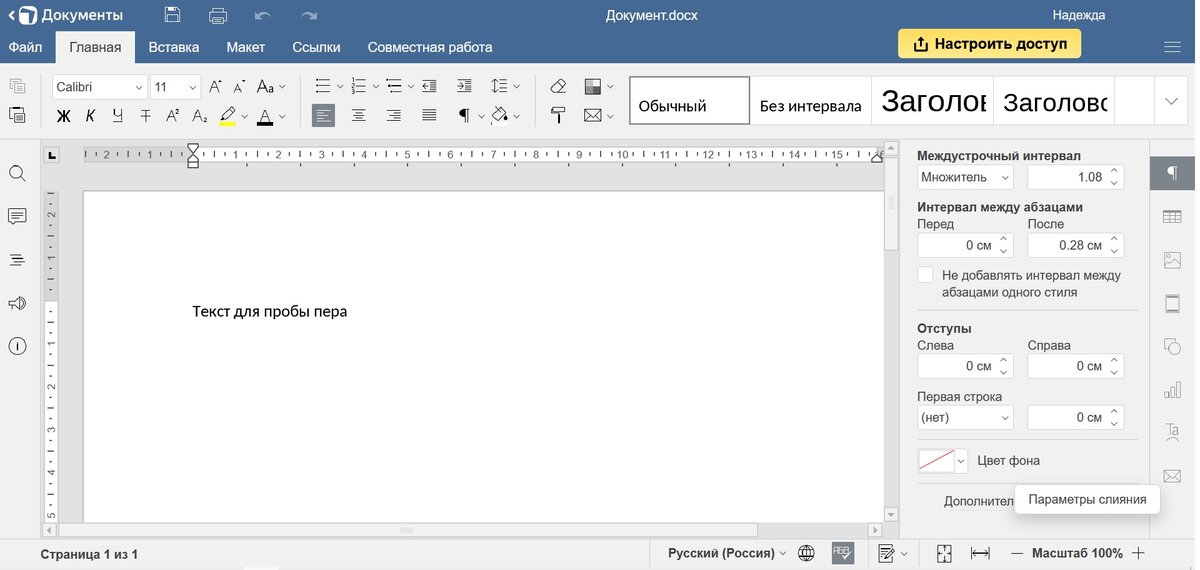The height and width of the screenshot is (570, 1200).
Task: Open line spacing dropdown in toolbar
Action: 505,87
